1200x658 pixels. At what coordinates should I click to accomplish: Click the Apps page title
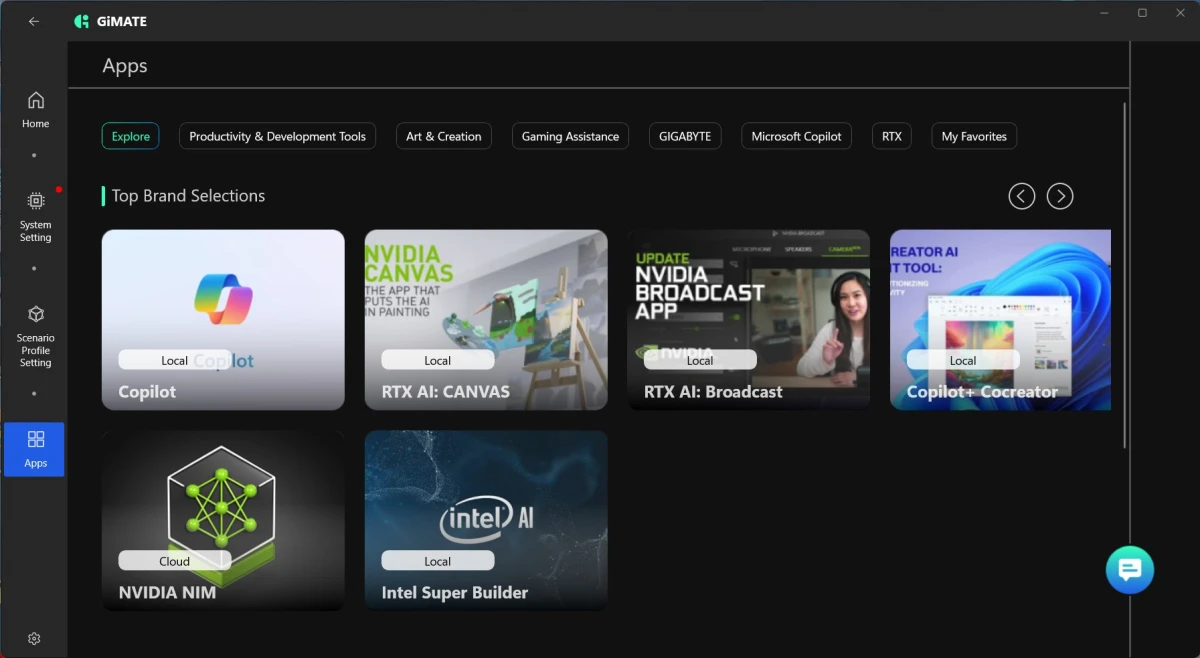point(125,66)
